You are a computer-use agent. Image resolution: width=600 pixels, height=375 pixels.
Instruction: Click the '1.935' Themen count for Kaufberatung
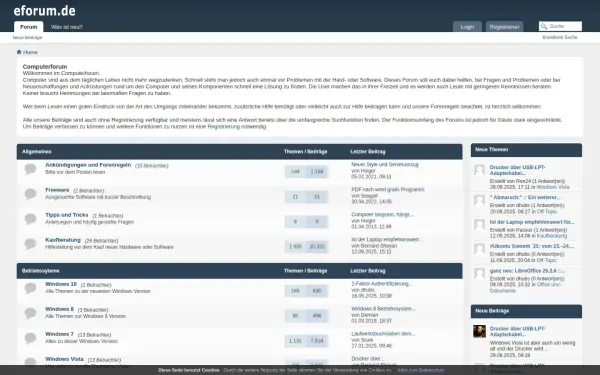pyautogui.click(x=295, y=246)
